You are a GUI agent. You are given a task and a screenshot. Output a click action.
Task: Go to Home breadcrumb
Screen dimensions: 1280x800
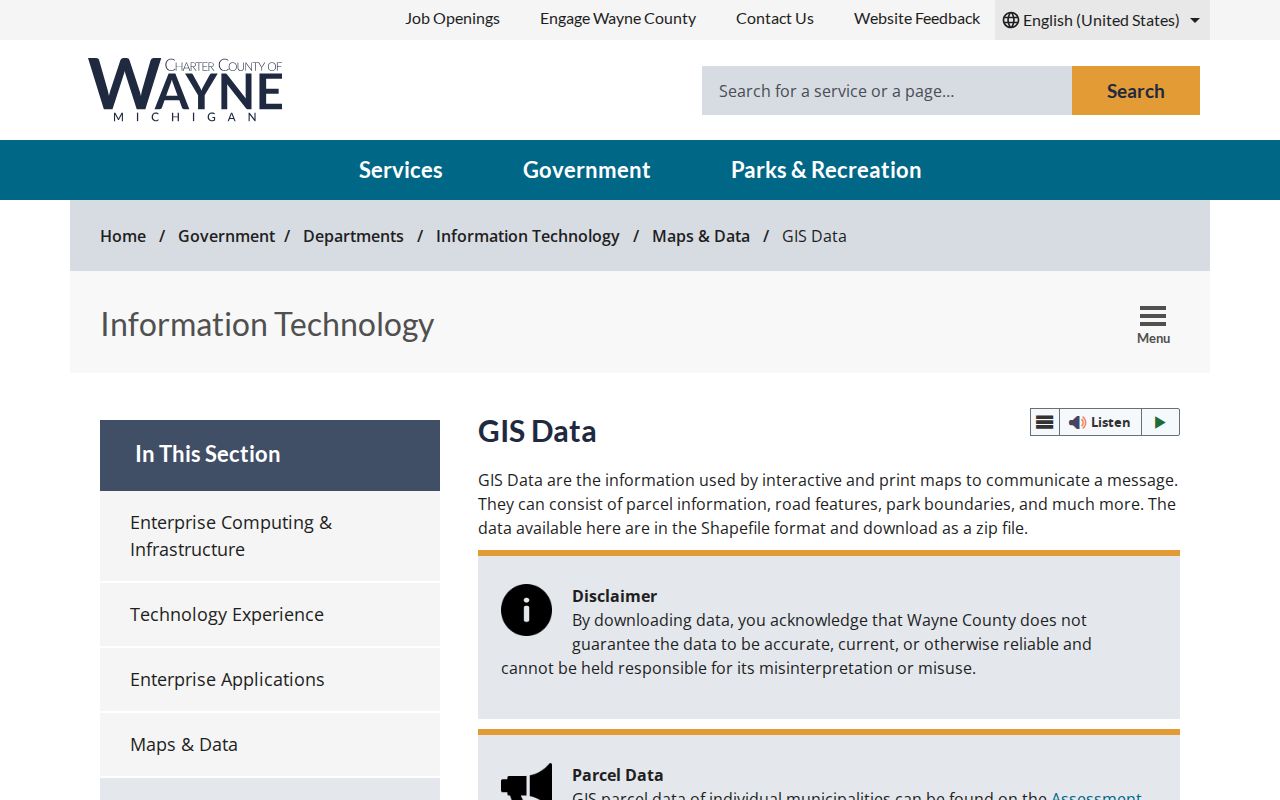point(123,236)
